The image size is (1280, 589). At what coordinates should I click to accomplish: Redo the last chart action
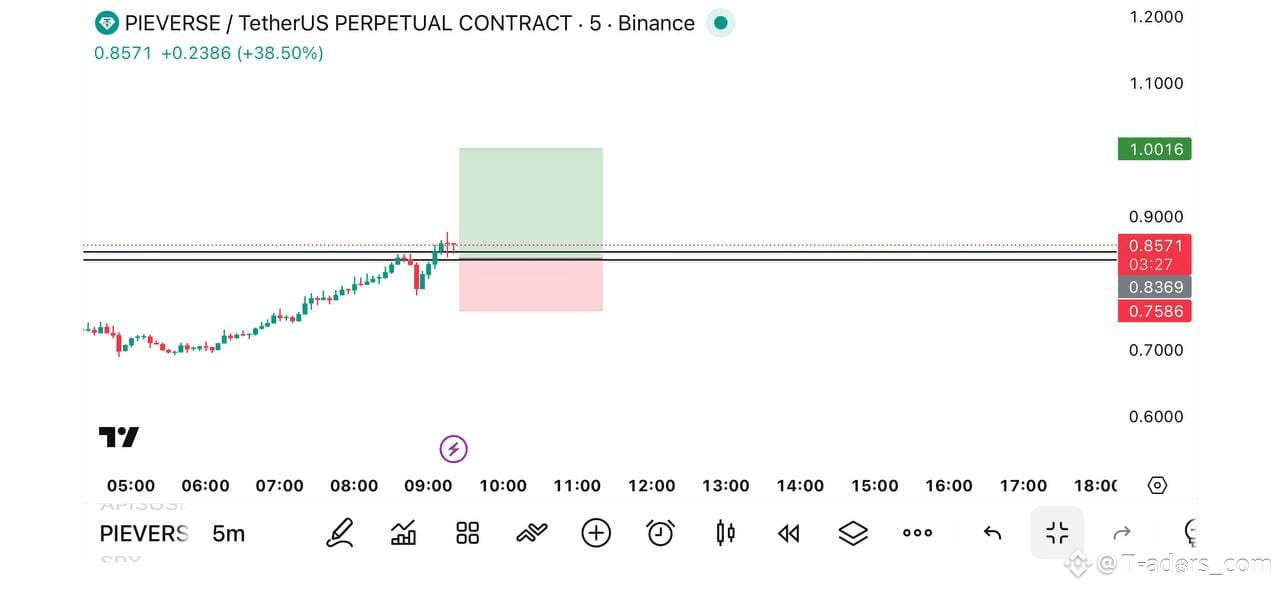point(1122,533)
